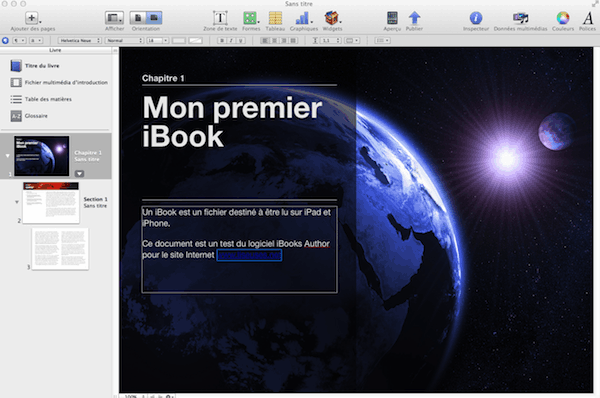Image resolution: width=600 pixels, height=398 pixels.
Task: Click the Chapitre 1 heading text
Action: 163,78
